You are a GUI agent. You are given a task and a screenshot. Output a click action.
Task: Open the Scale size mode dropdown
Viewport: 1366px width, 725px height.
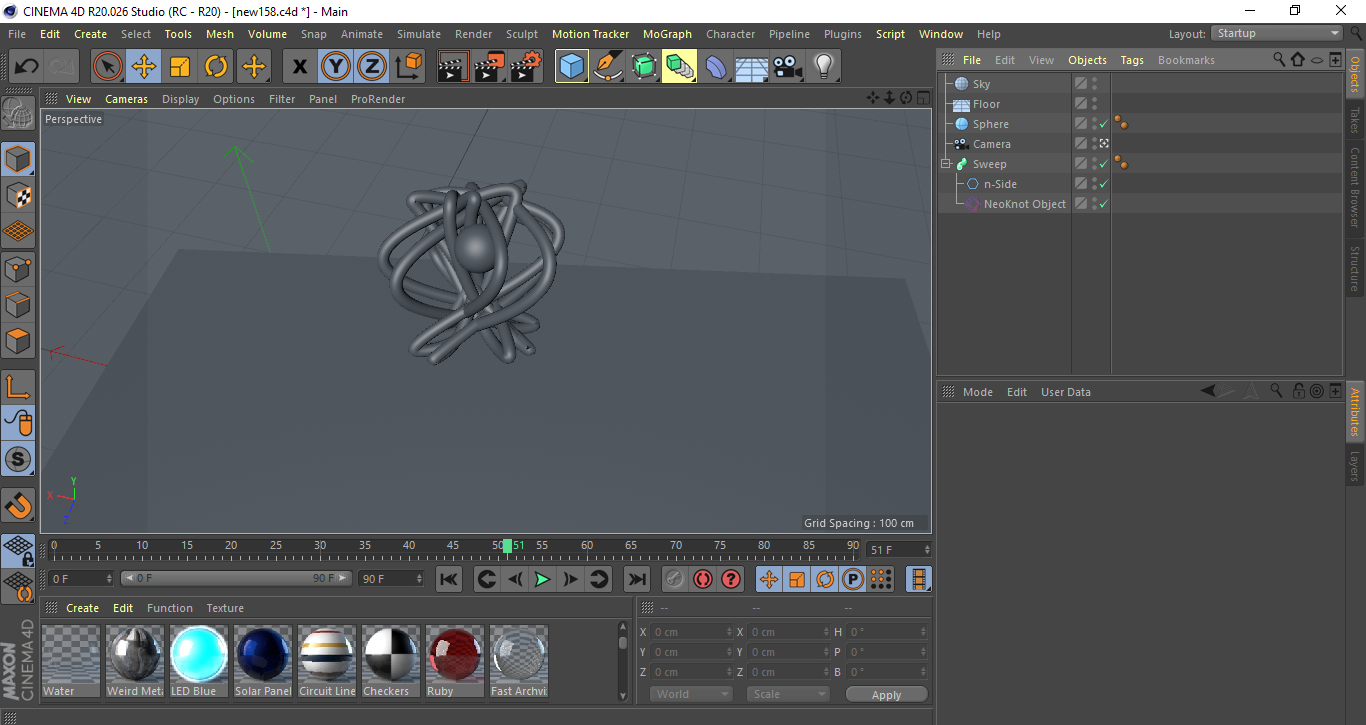click(x=788, y=694)
